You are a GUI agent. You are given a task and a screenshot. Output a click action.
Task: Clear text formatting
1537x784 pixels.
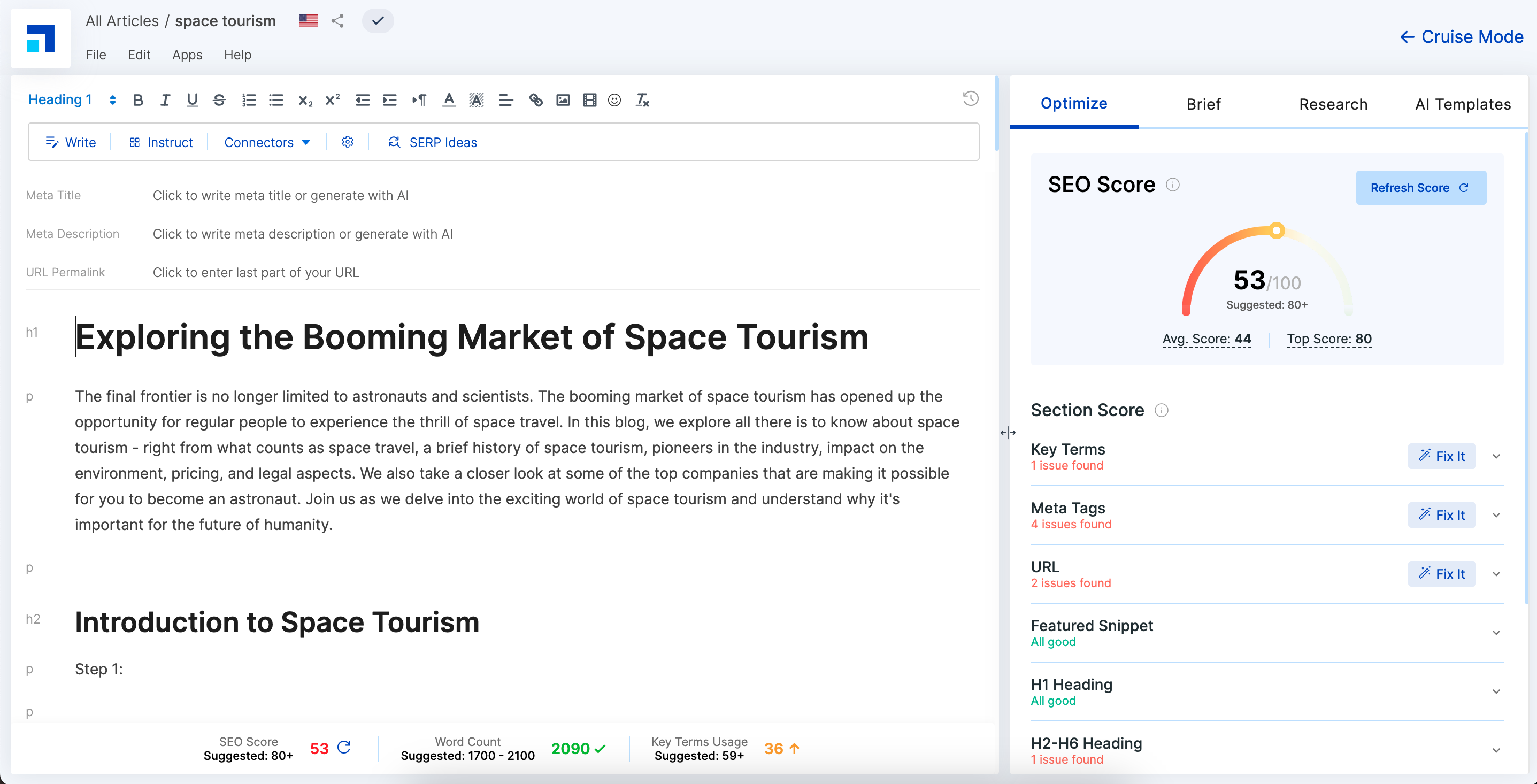click(642, 100)
